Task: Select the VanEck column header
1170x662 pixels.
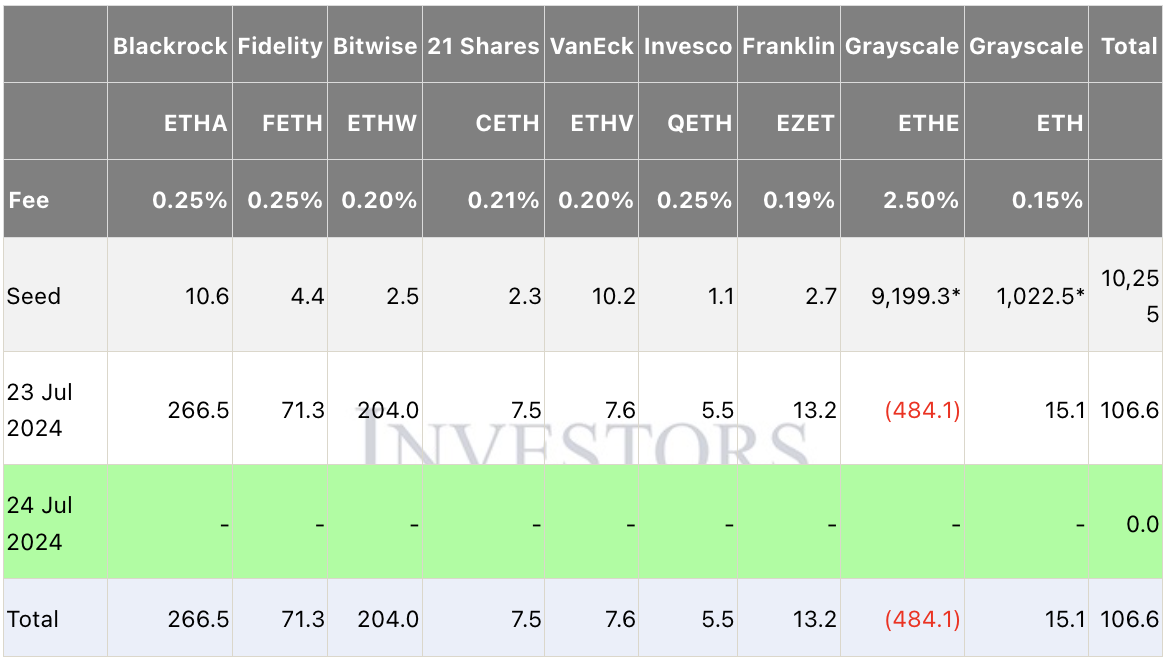Action: (592, 46)
